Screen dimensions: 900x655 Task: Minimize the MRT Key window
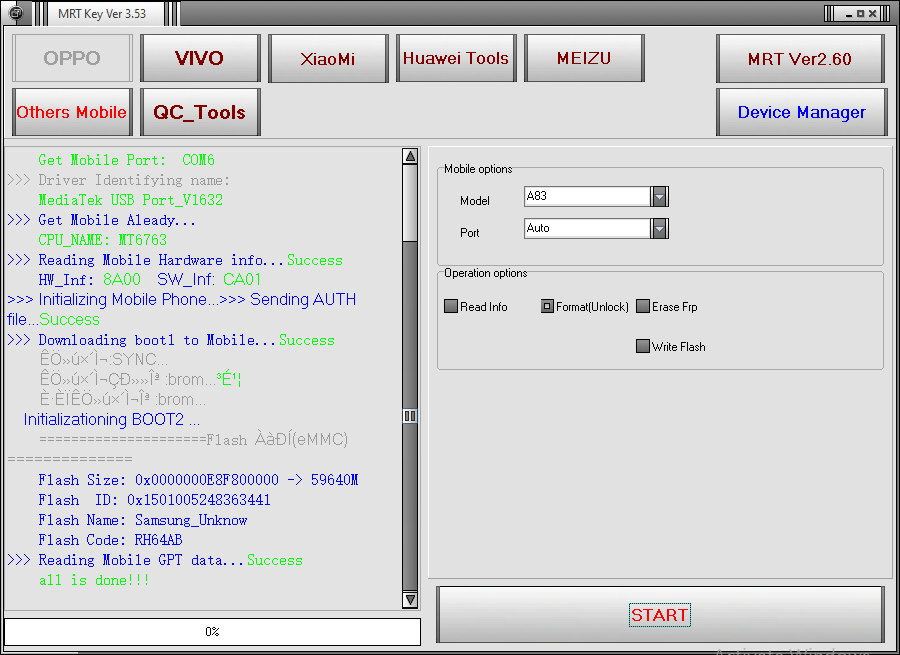point(848,14)
